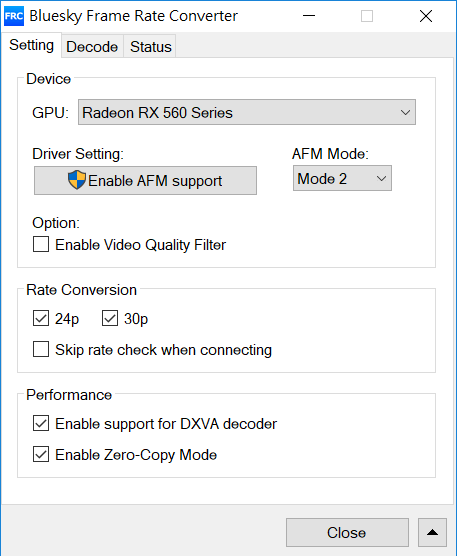Open the Status tab

(151, 46)
